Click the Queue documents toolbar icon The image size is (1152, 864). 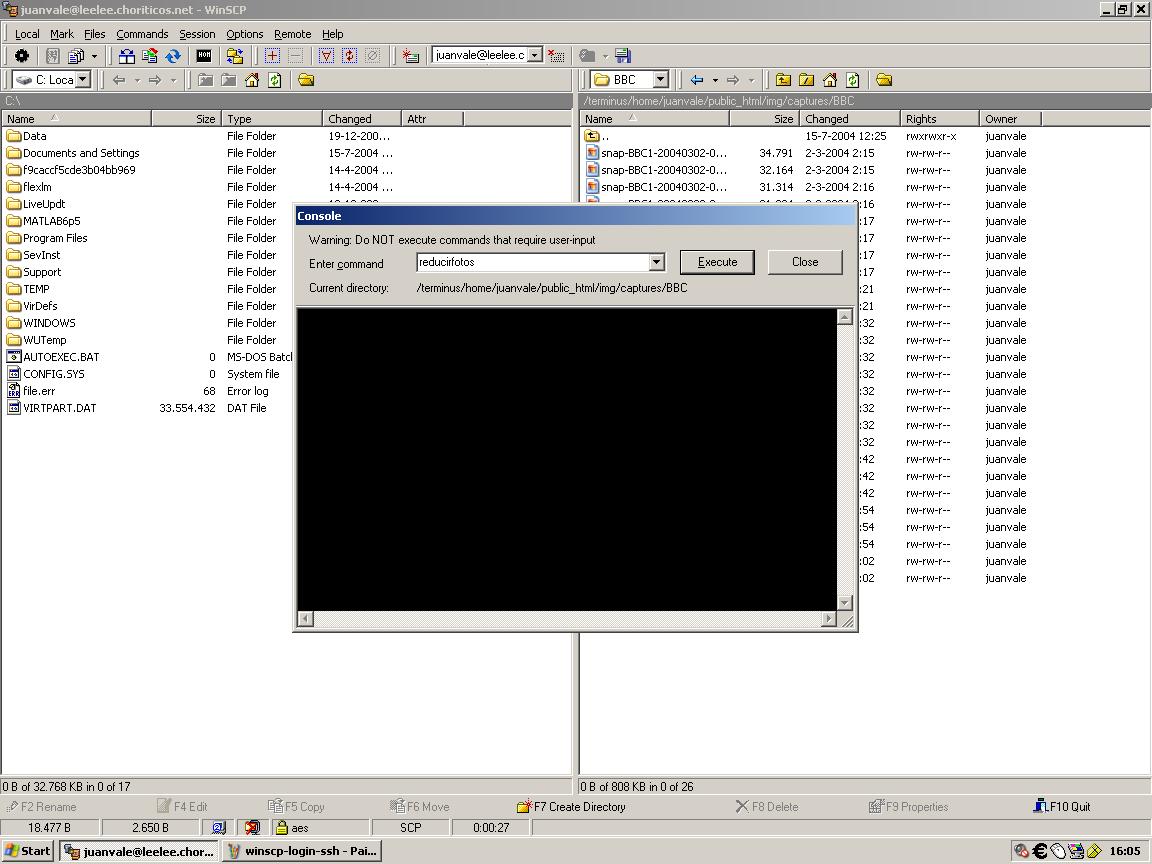click(x=76, y=56)
